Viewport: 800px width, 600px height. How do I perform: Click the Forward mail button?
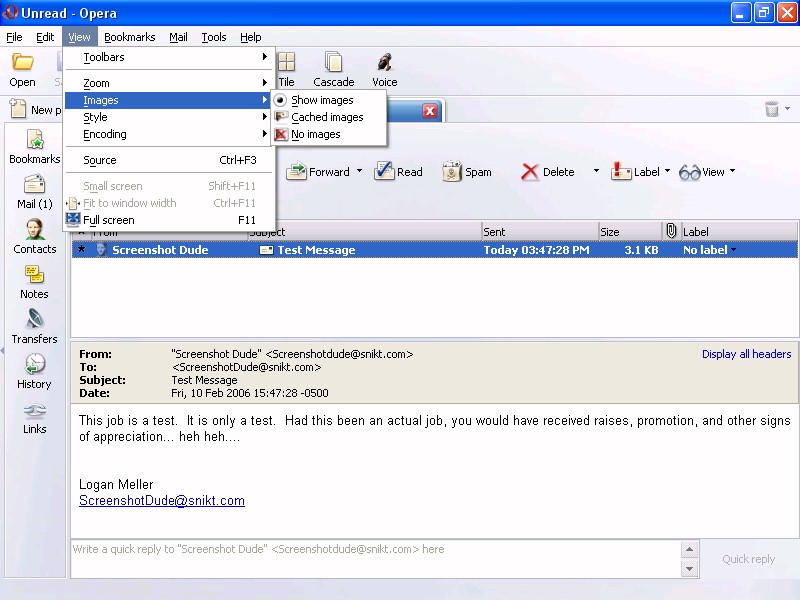[318, 172]
